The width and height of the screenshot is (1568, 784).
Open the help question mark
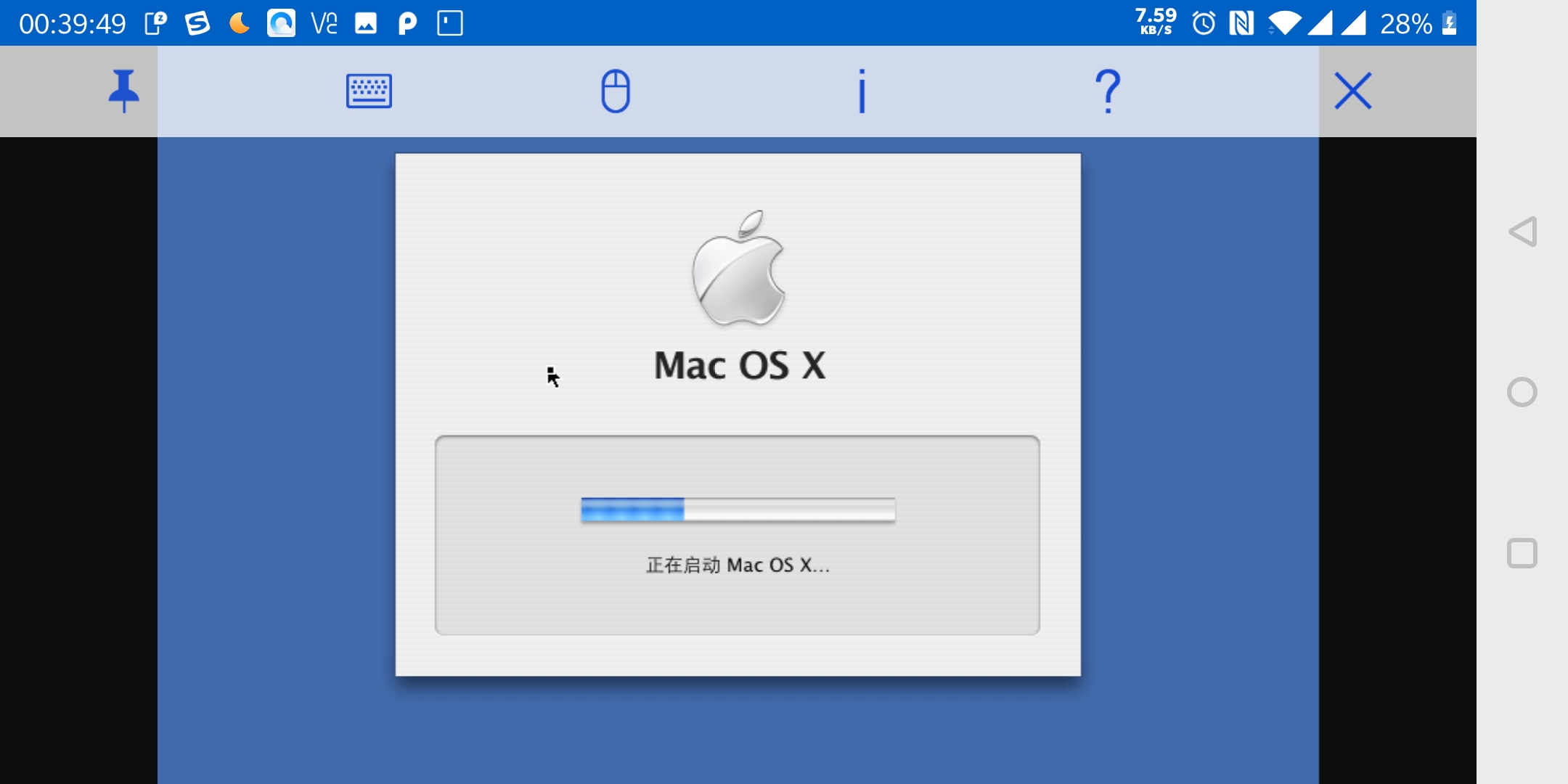click(x=1108, y=91)
